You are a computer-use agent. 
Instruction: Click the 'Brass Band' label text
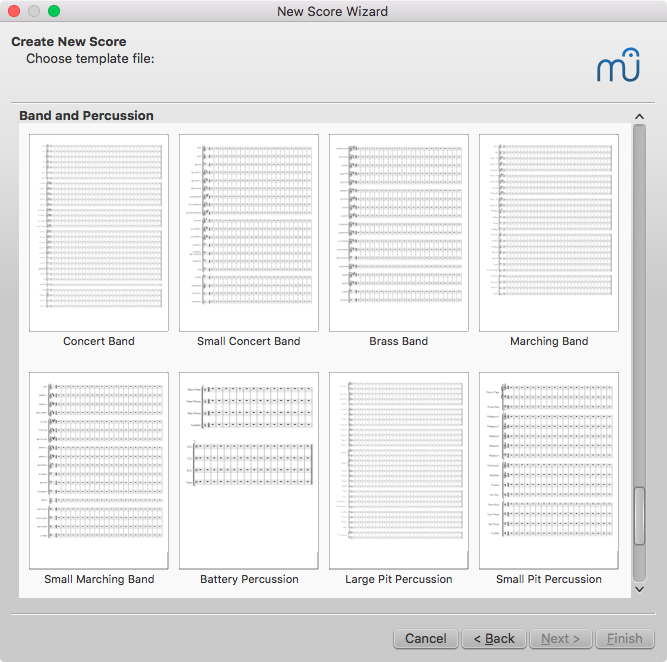point(399,341)
